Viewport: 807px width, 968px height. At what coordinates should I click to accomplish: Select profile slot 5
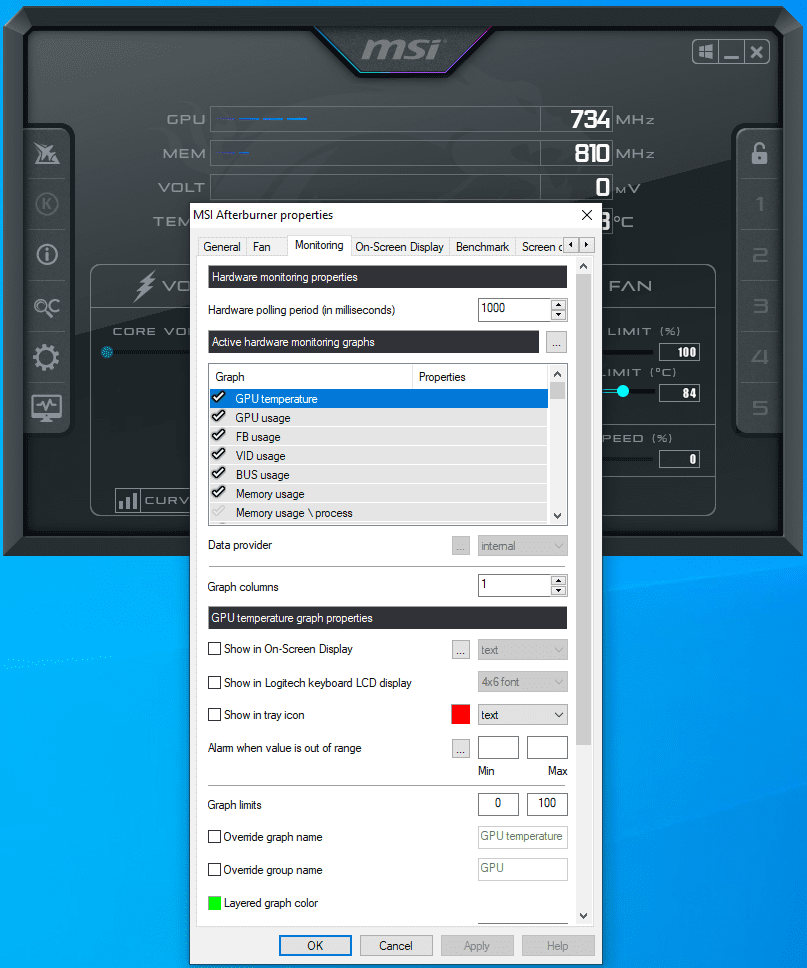760,408
